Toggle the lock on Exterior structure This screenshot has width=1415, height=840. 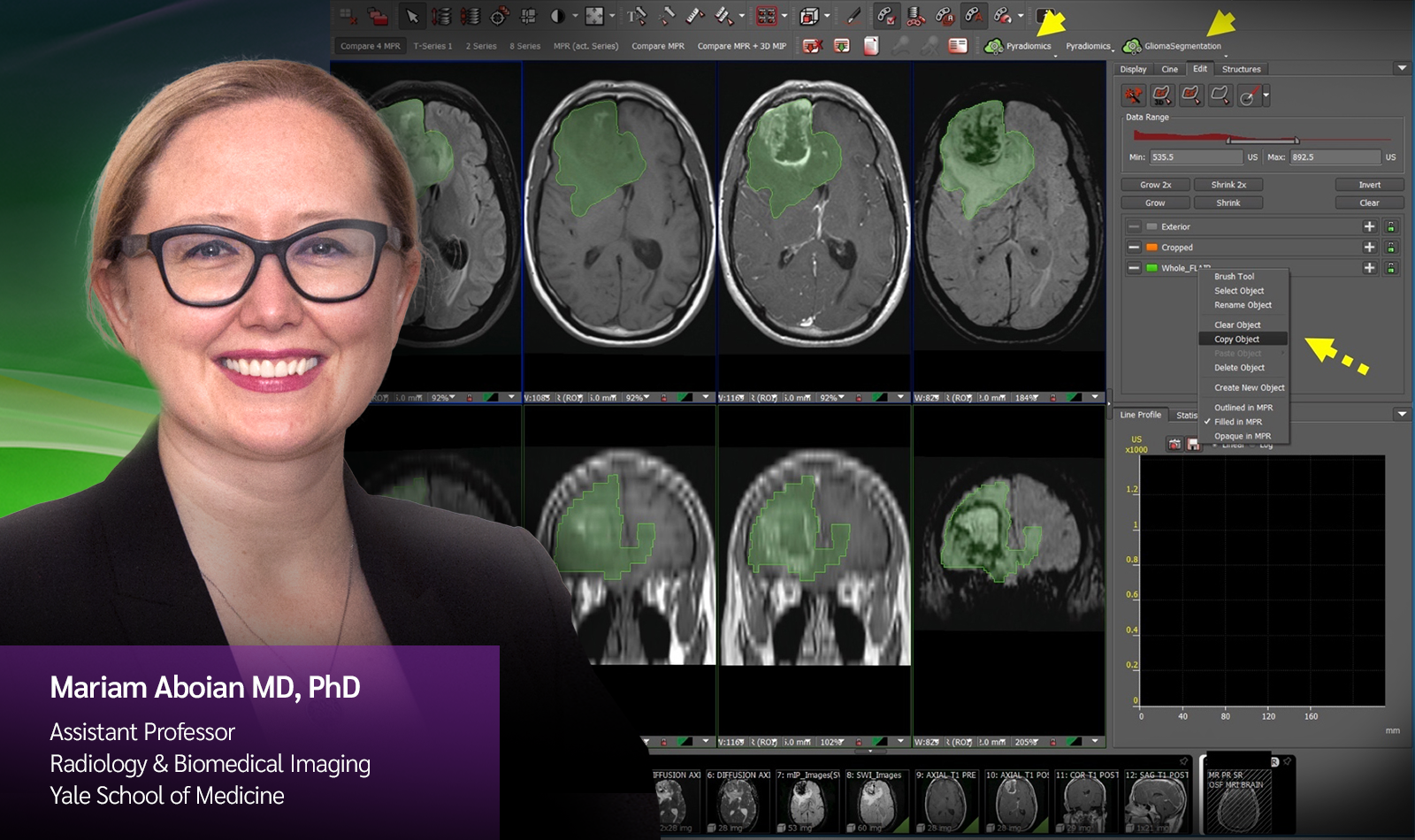click(x=1390, y=227)
